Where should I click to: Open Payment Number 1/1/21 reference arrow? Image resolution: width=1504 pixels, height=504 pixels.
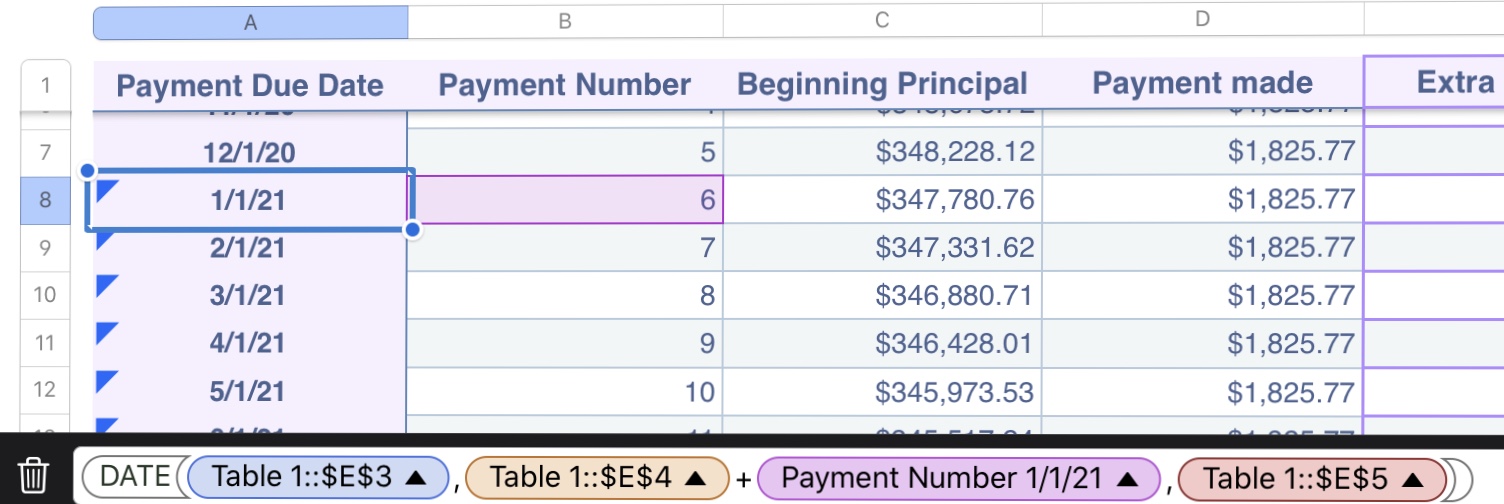click(x=1127, y=477)
